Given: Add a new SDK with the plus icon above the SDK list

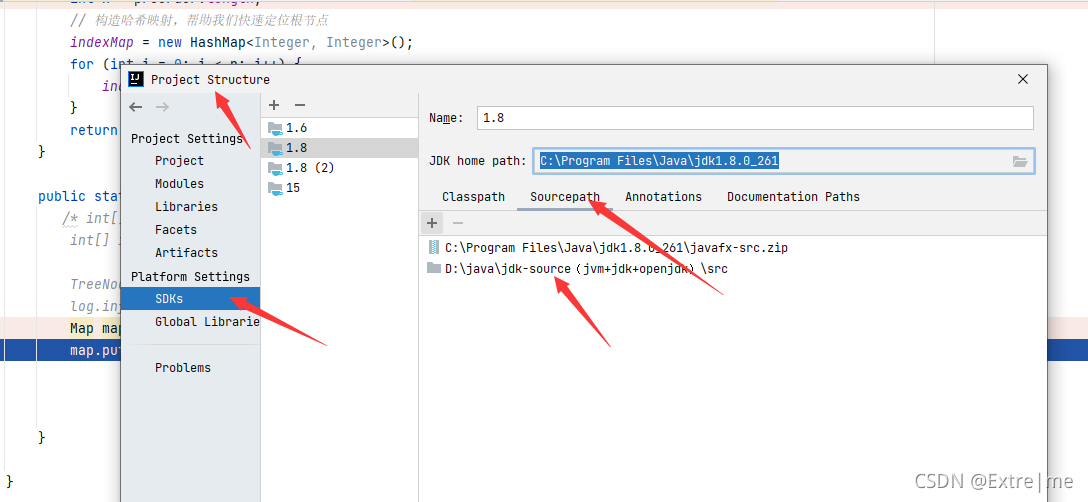Looking at the screenshot, I should coord(274,106).
